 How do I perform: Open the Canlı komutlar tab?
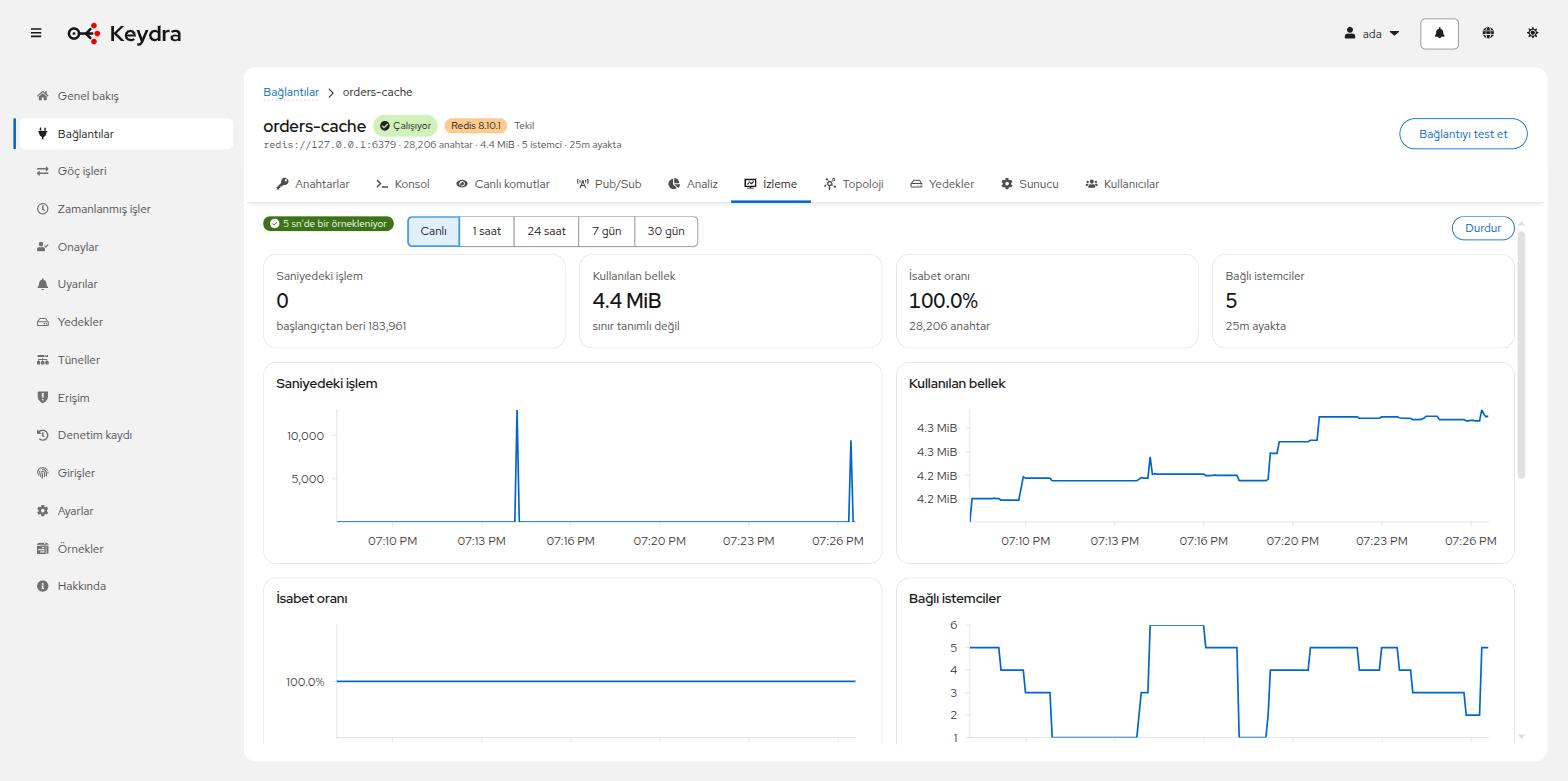(x=503, y=184)
